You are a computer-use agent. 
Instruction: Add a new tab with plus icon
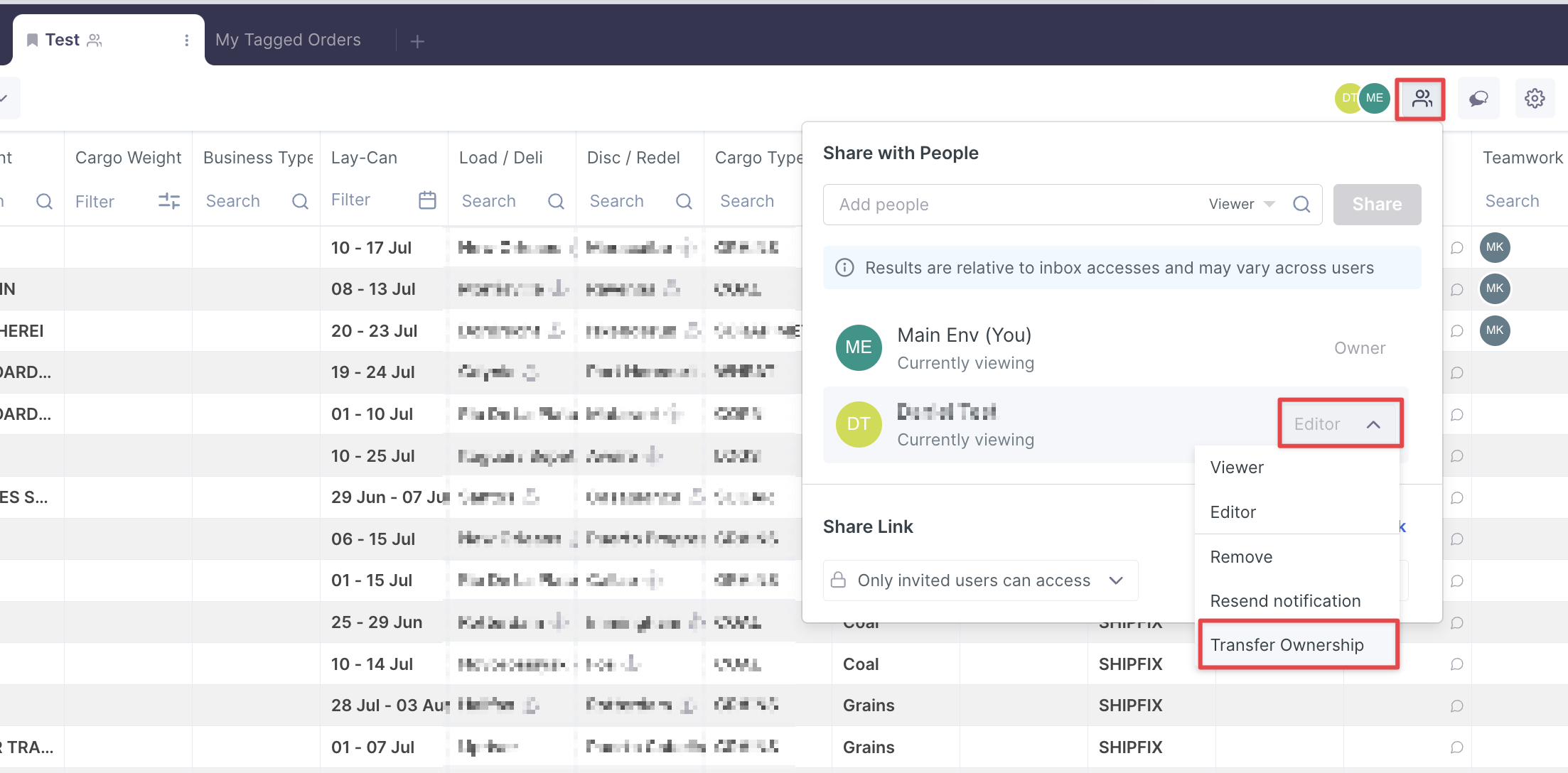point(417,42)
